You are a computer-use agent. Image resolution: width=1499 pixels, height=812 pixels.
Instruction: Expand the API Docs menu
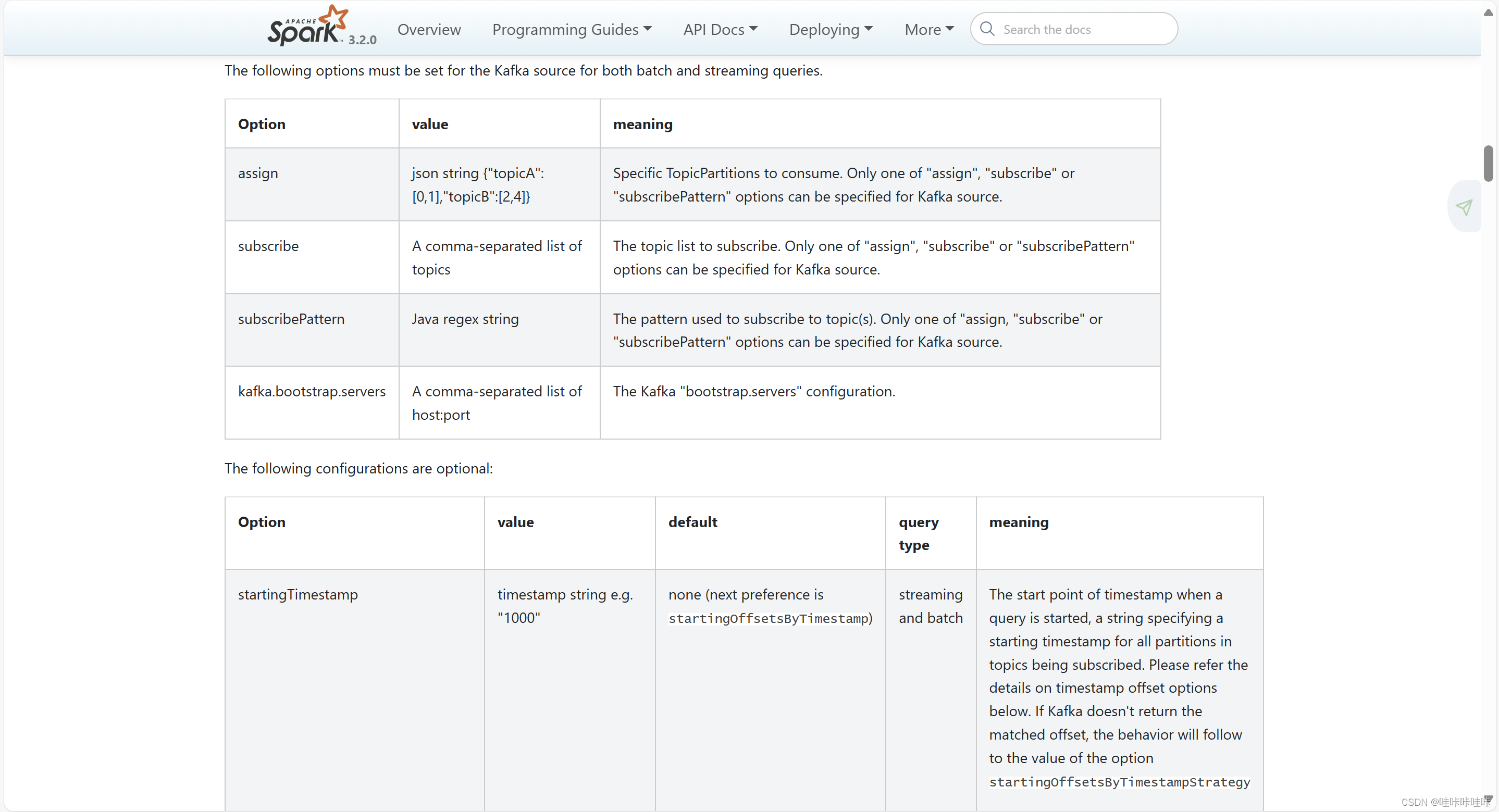tap(720, 29)
